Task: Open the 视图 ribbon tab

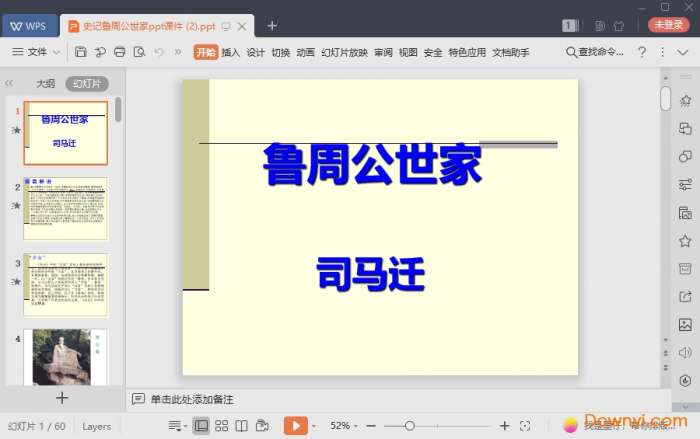Action: click(x=408, y=52)
